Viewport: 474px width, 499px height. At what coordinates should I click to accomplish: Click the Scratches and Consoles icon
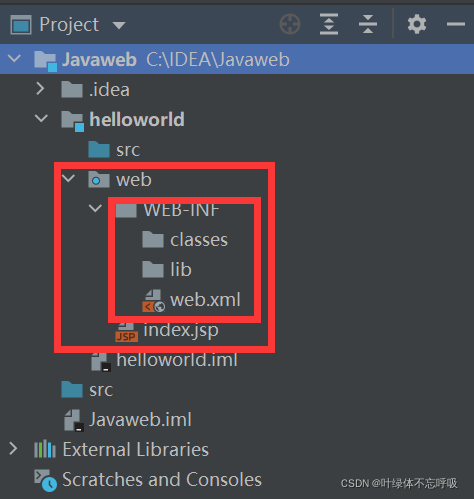coord(45,480)
